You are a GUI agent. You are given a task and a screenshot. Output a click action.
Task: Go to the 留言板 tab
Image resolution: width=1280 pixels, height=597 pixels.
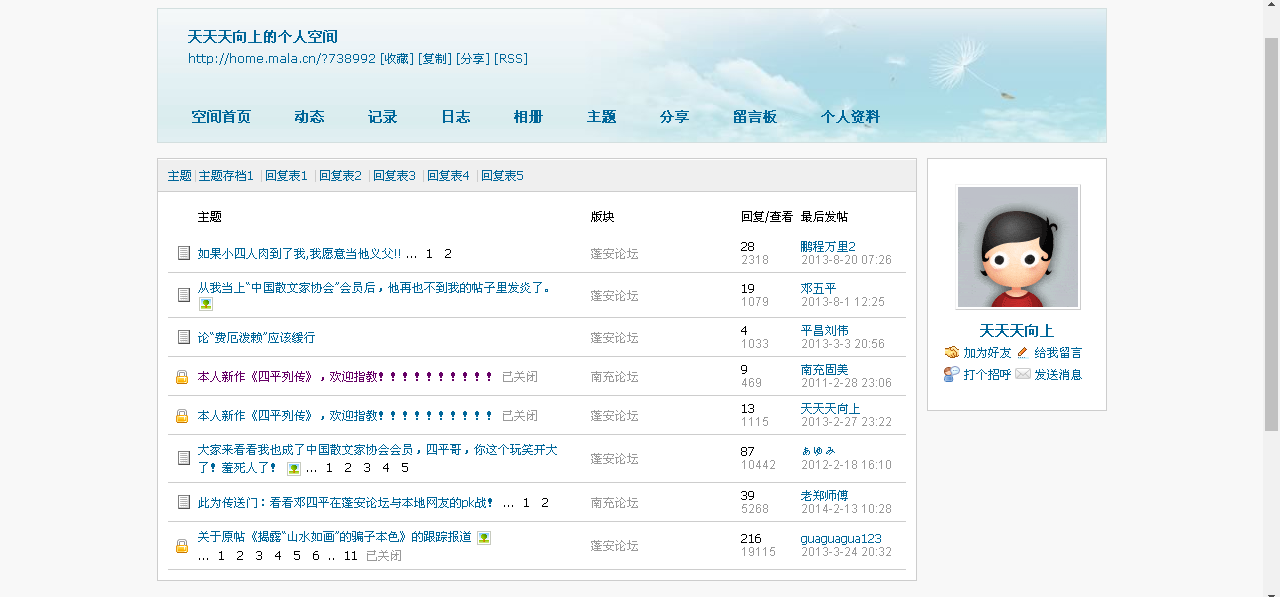754,117
